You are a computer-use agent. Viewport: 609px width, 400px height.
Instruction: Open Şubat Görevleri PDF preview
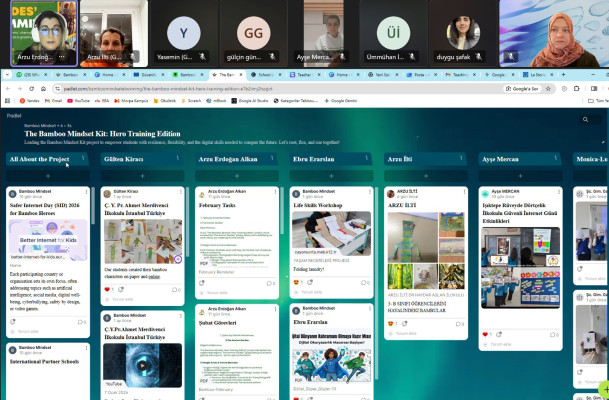(x=237, y=357)
